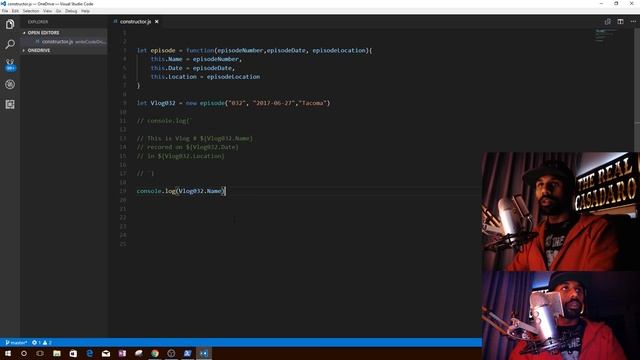Open the View menu
The image size is (640, 360).
pyautogui.click(x=47, y=11)
